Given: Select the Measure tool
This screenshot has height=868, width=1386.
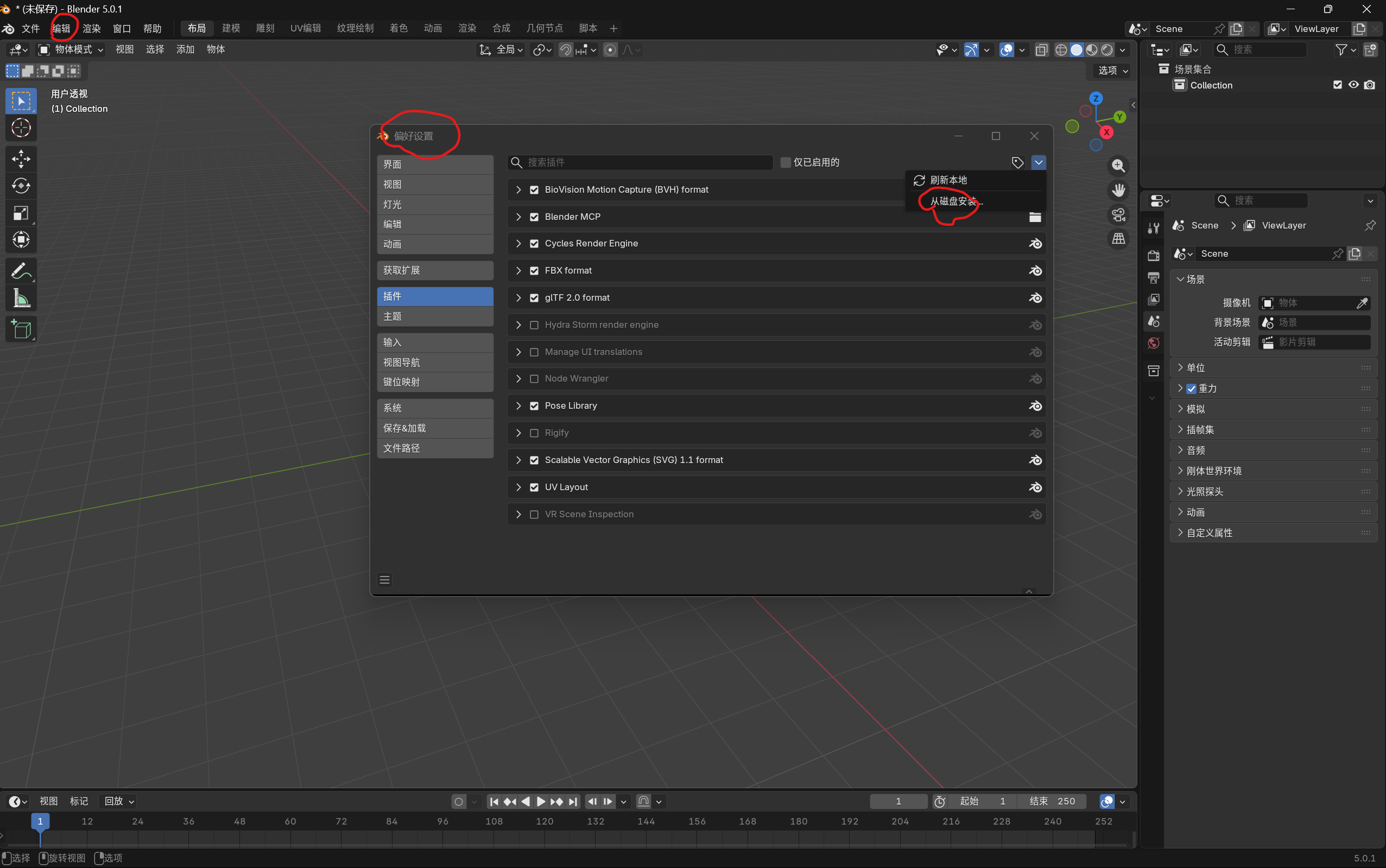Looking at the screenshot, I should (x=21, y=298).
